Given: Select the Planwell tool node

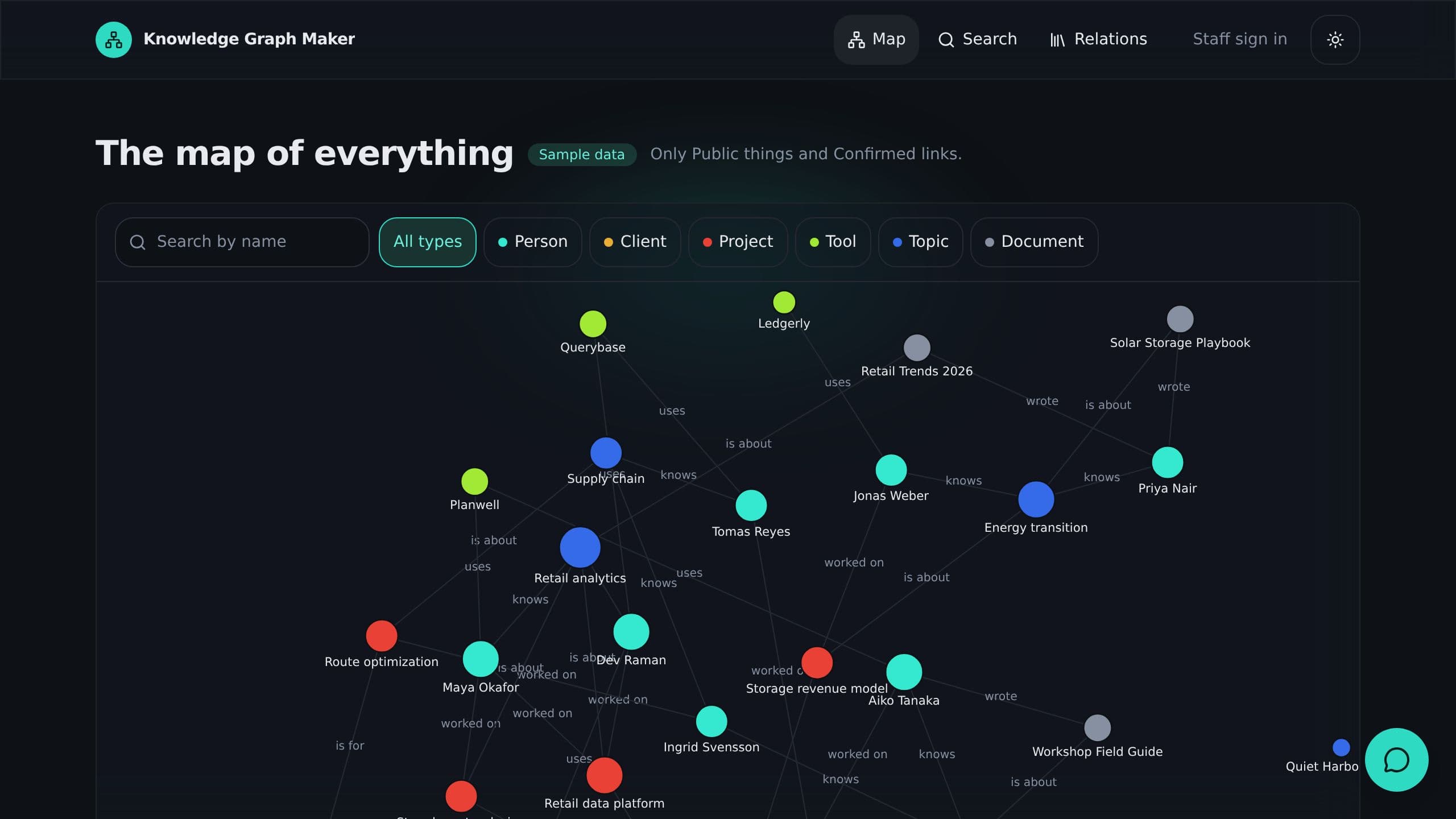Looking at the screenshot, I should [474, 482].
